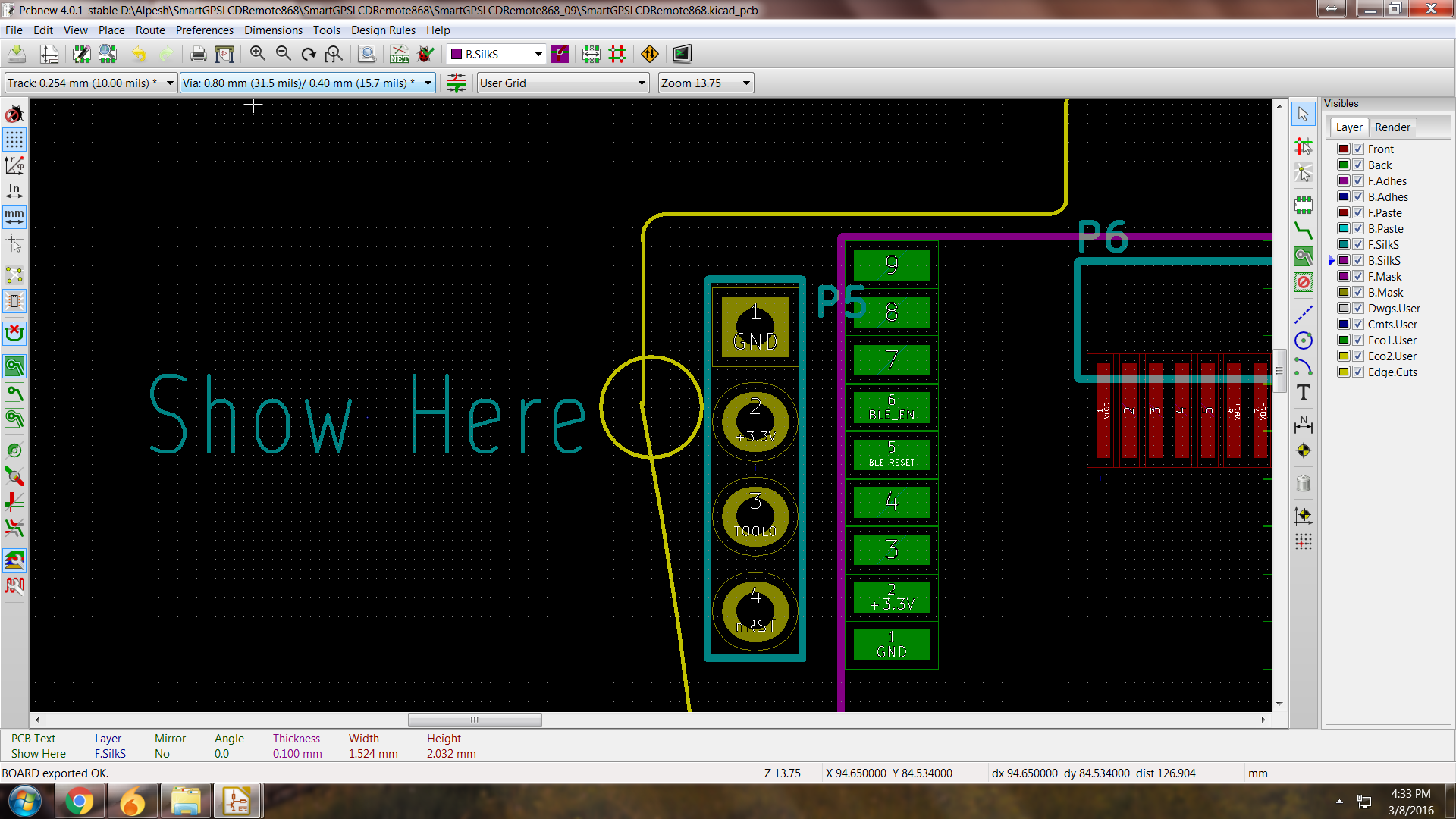The width and height of the screenshot is (1456, 819).
Task: Click the Zoom in magnifier icon
Action: pyautogui.click(x=258, y=54)
